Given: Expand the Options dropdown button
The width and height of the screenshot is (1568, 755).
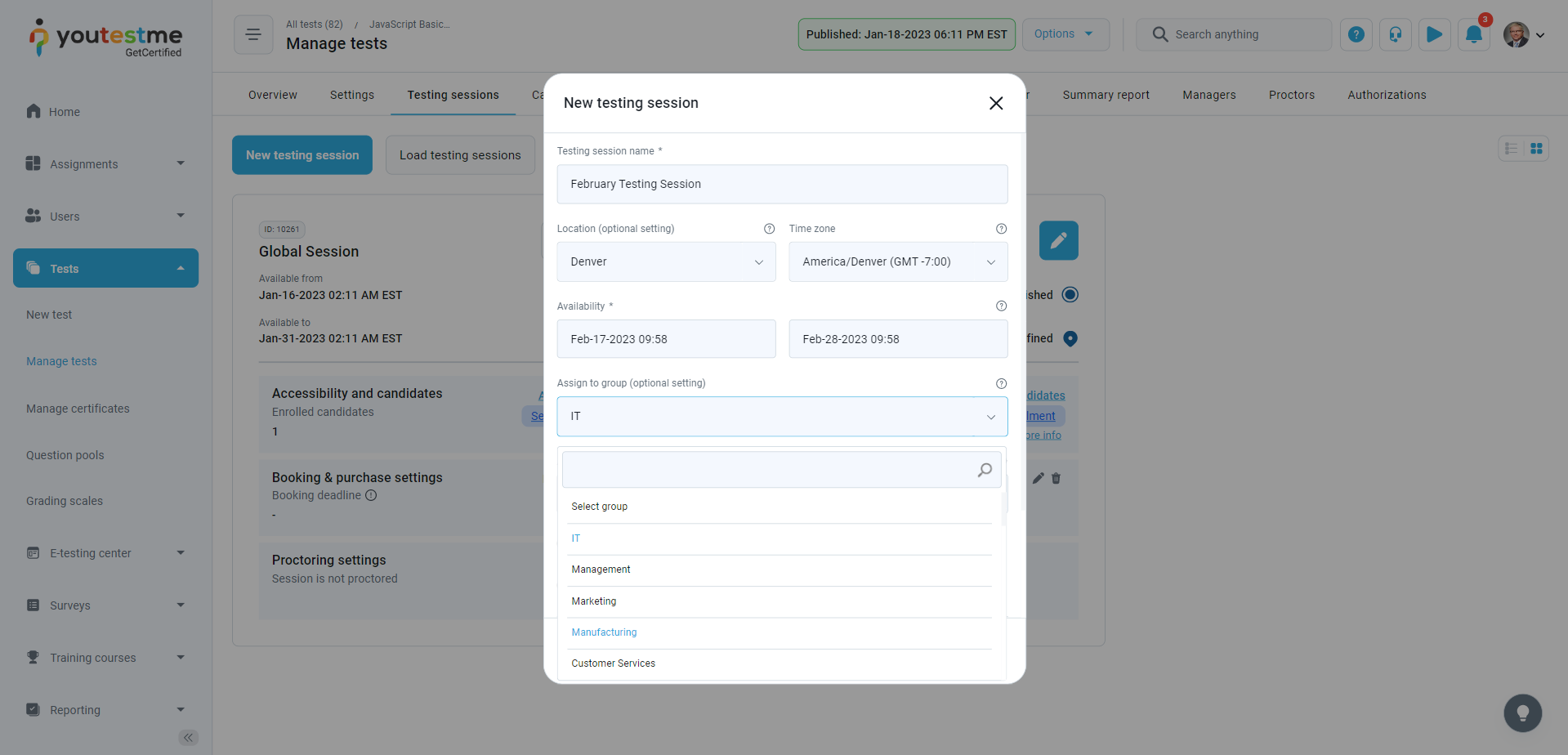Looking at the screenshot, I should [x=1065, y=34].
